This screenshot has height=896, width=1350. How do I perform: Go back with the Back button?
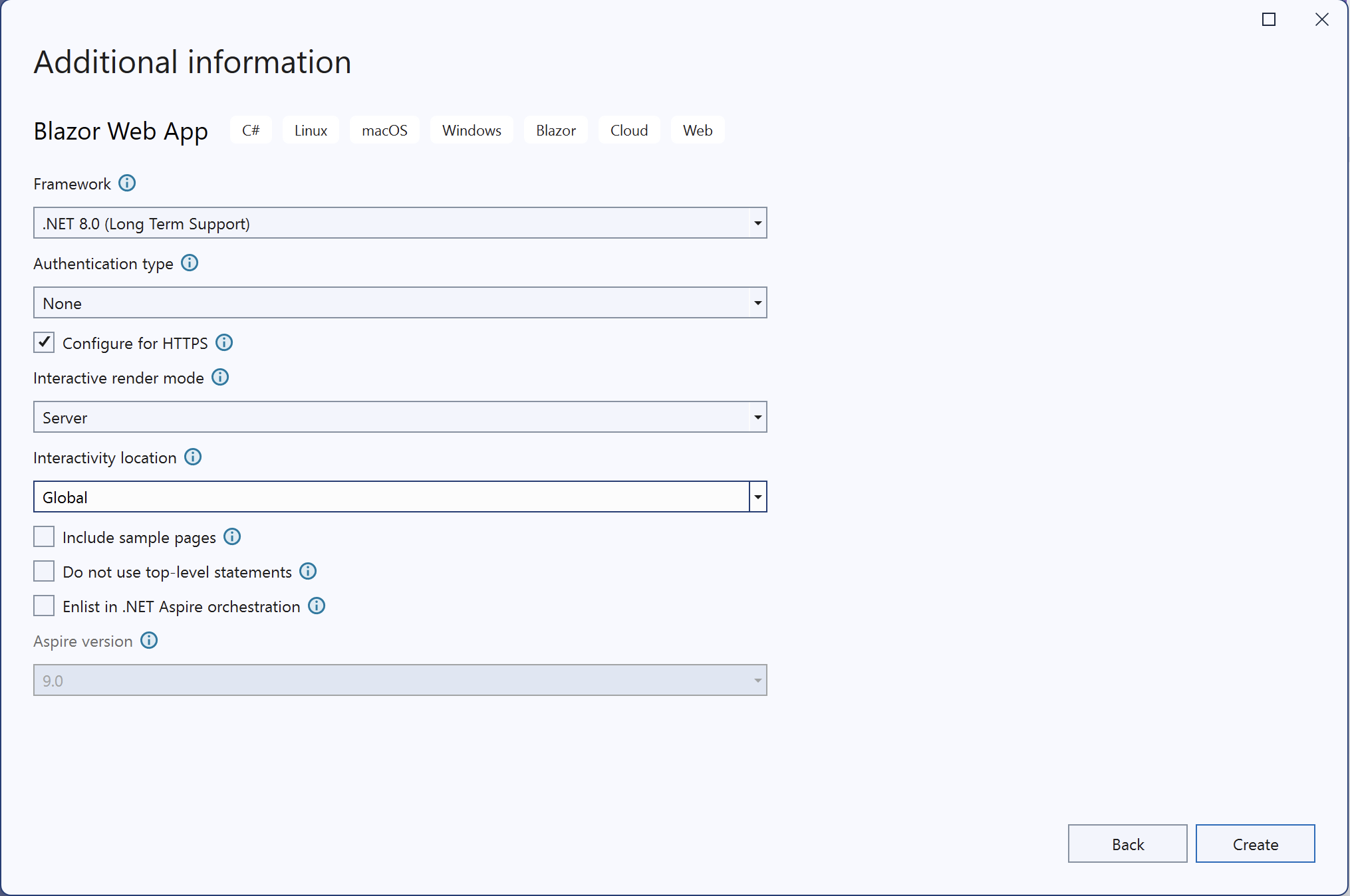coord(1127,844)
